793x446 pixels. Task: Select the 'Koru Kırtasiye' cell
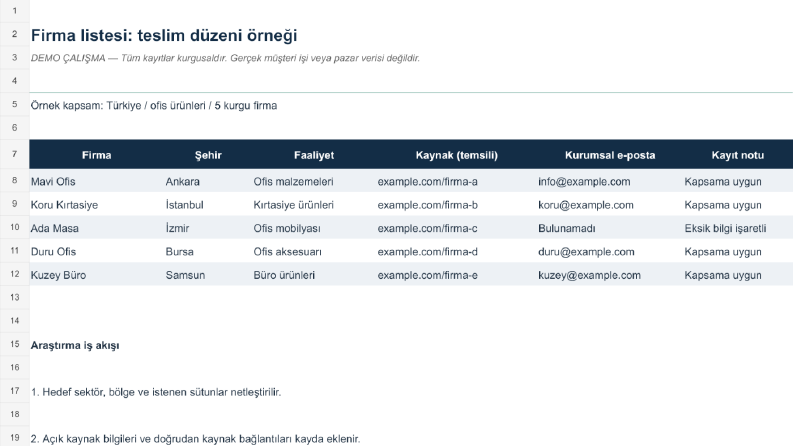pyautogui.click(x=64, y=205)
